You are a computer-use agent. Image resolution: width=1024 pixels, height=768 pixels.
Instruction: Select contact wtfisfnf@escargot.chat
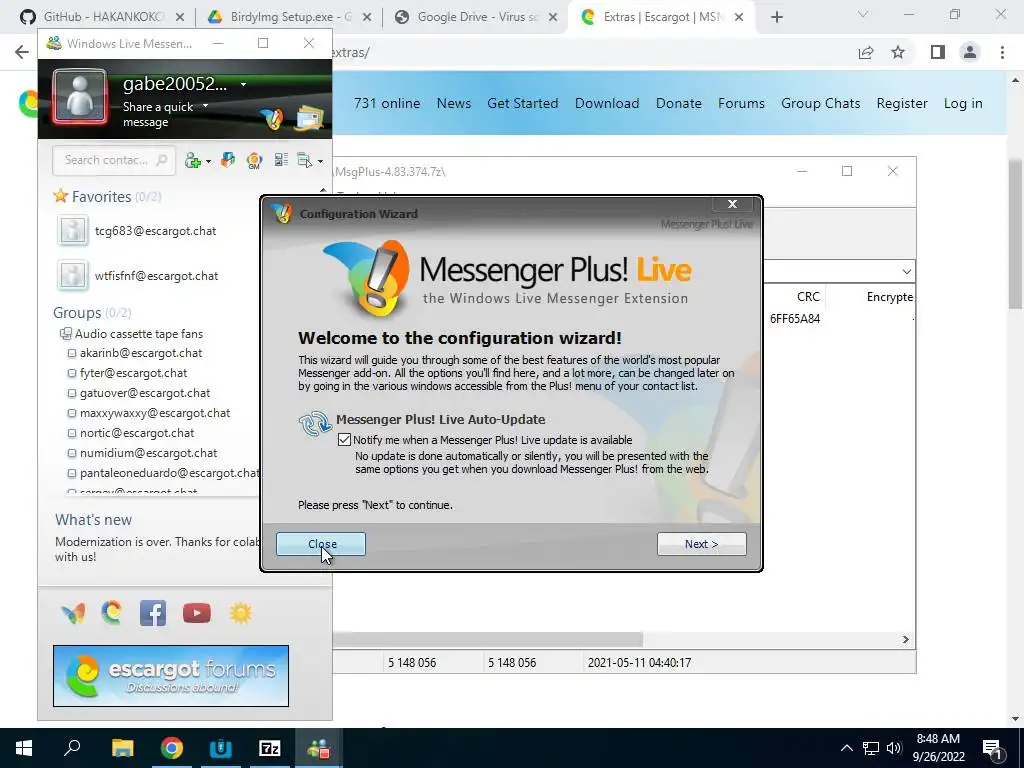click(x=157, y=276)
